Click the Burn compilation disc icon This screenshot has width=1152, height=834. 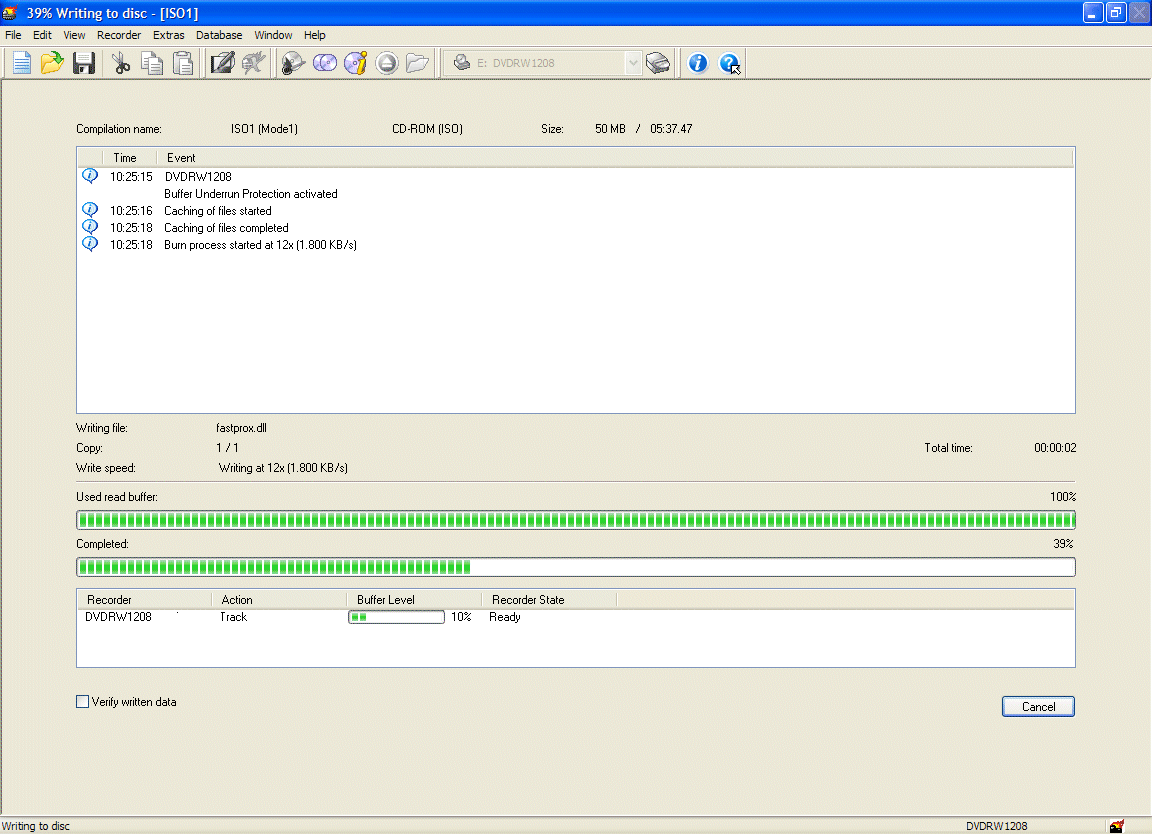(293, 63)
